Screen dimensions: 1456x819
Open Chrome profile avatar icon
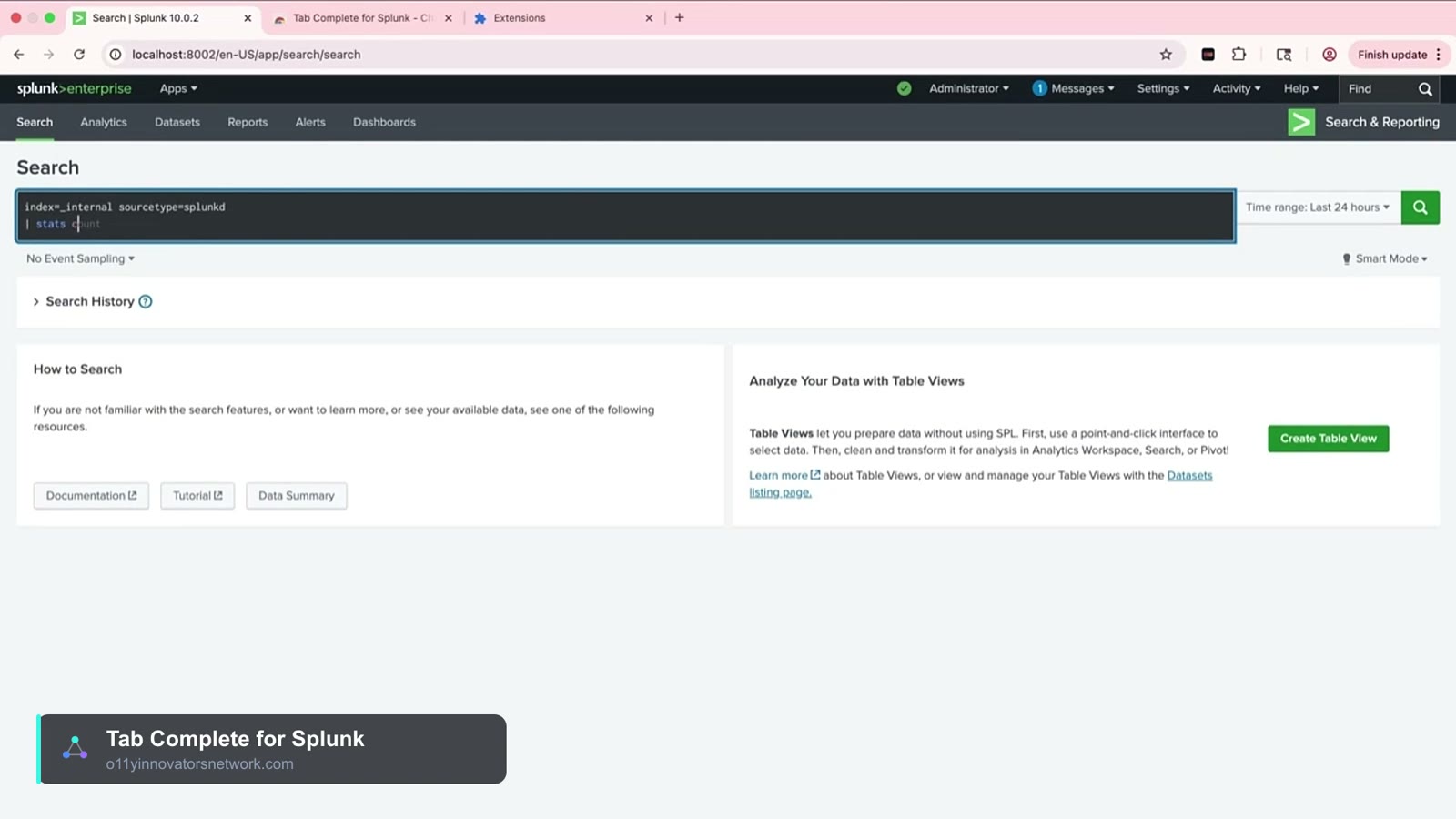point(1329,55)
